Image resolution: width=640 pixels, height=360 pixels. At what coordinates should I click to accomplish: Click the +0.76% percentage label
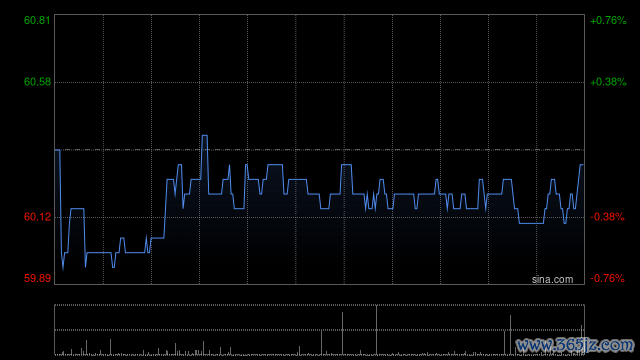coord(608,20)
